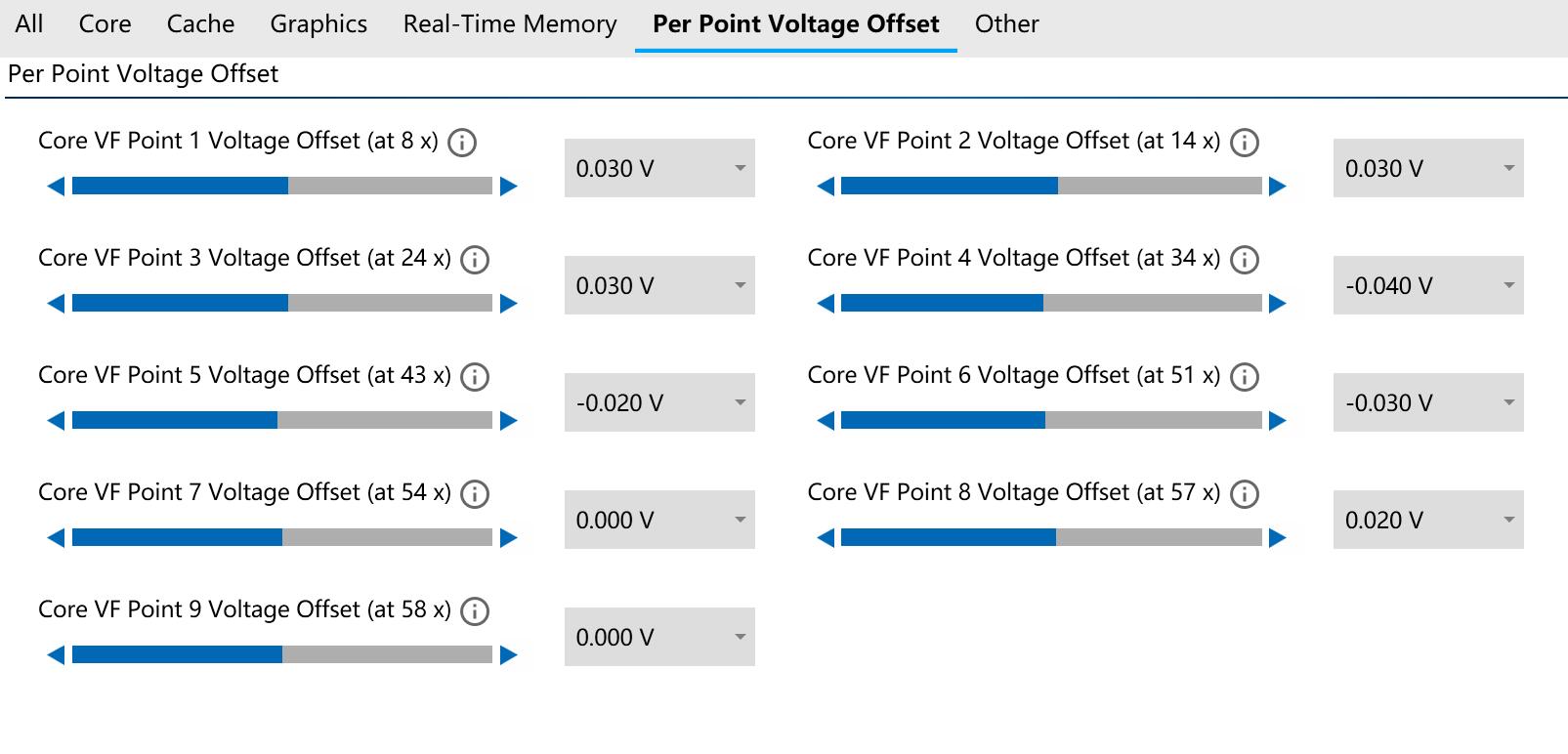Decrease VF Point 8 offset with left arrow
The image size is (1568, 754).
tap(826, 538)
